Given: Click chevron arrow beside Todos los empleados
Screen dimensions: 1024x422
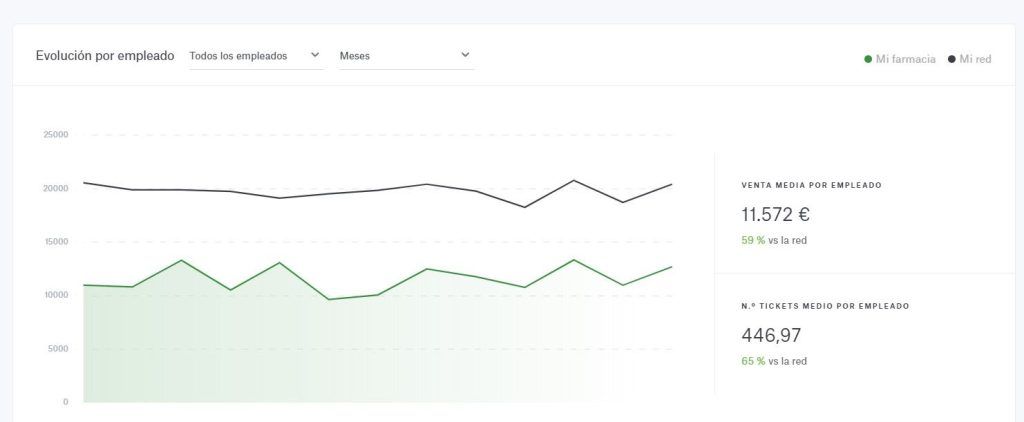Looking at the screenshot, I should pos(315,55).
